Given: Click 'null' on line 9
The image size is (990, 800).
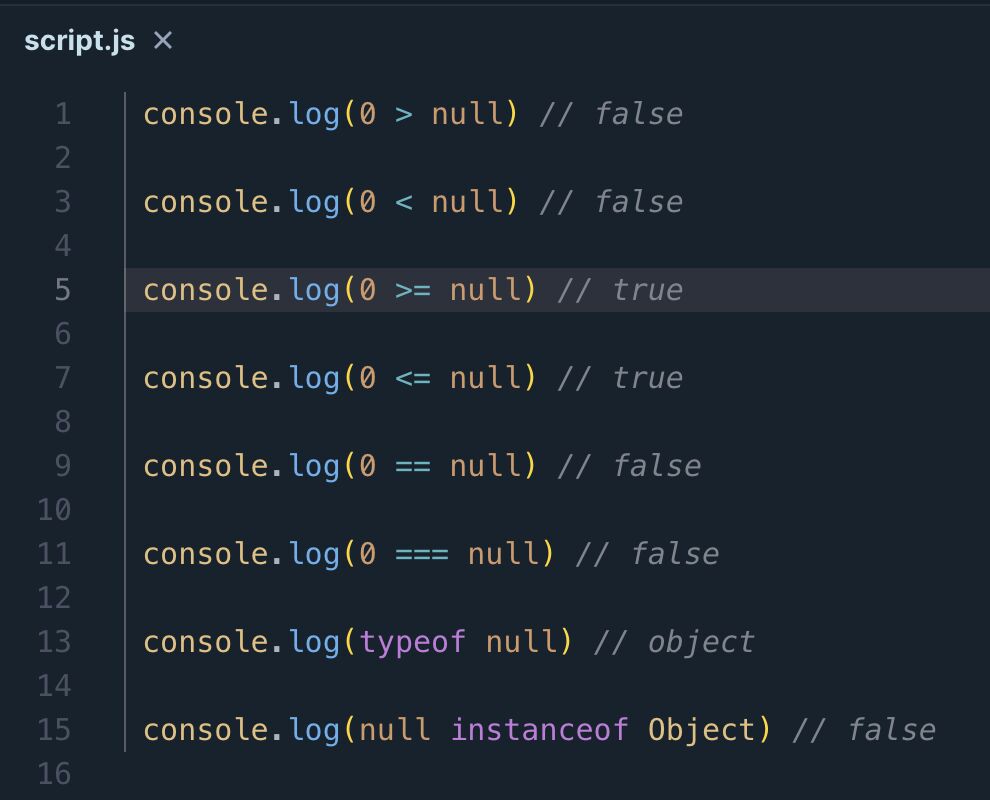Looking at the screenshot, I should 485,466.
